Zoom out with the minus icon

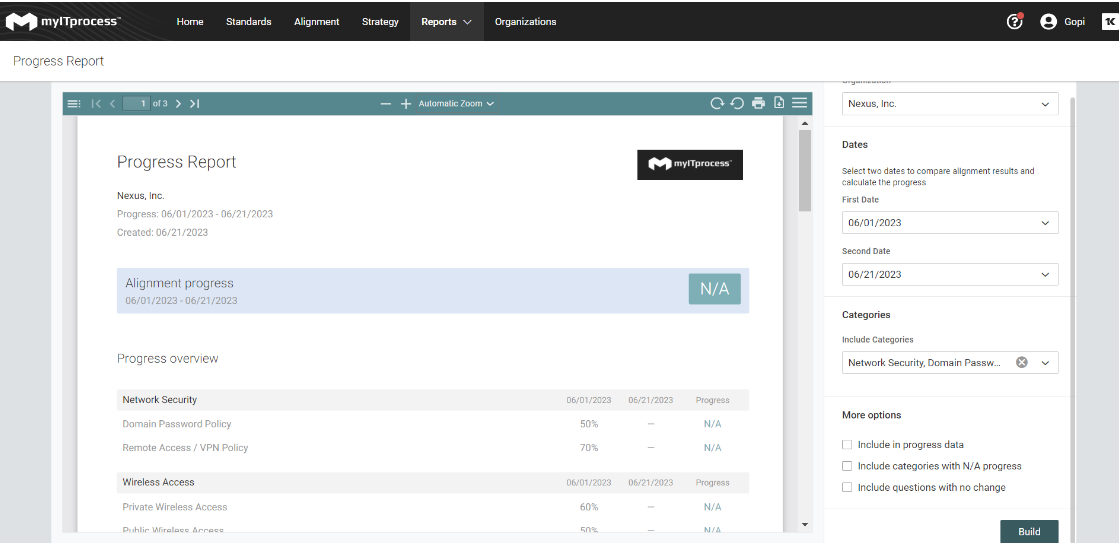pos(386,104)
